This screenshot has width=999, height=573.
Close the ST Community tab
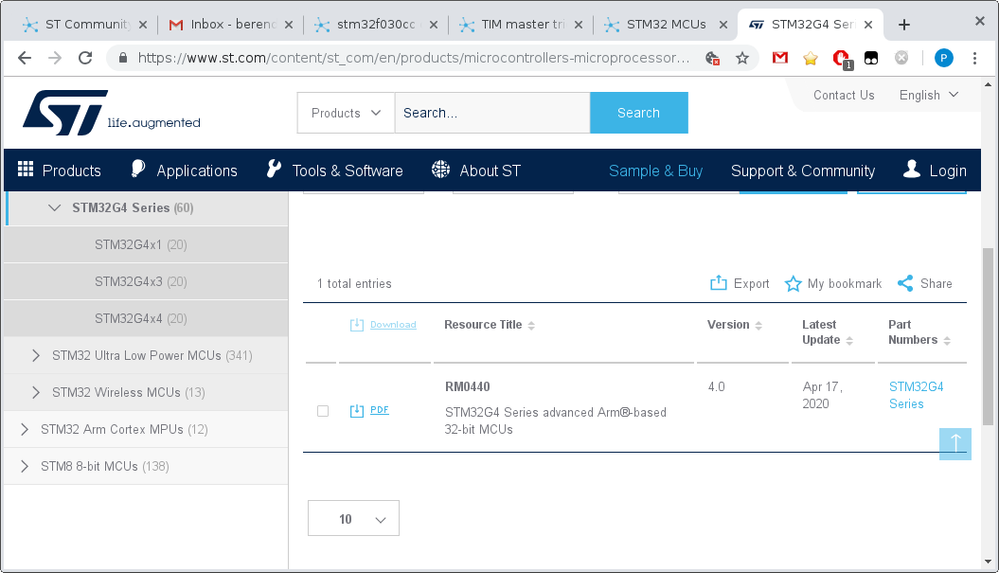(x=143, y=25)
